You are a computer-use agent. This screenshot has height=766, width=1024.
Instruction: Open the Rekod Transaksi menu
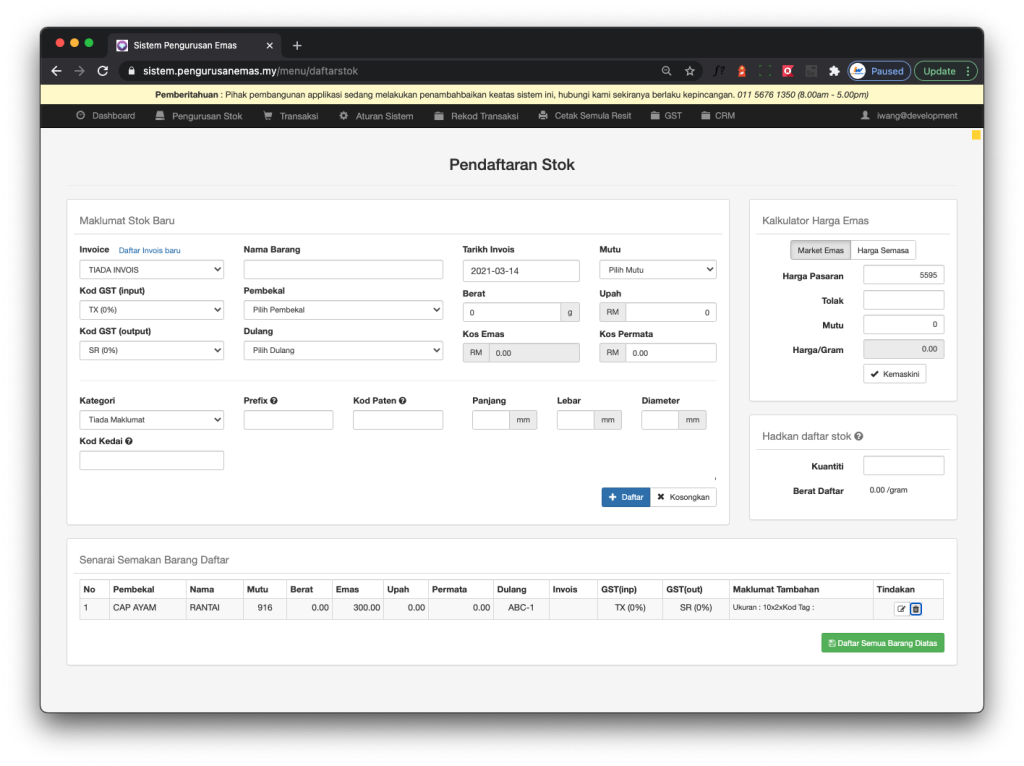tap(477, 116)
